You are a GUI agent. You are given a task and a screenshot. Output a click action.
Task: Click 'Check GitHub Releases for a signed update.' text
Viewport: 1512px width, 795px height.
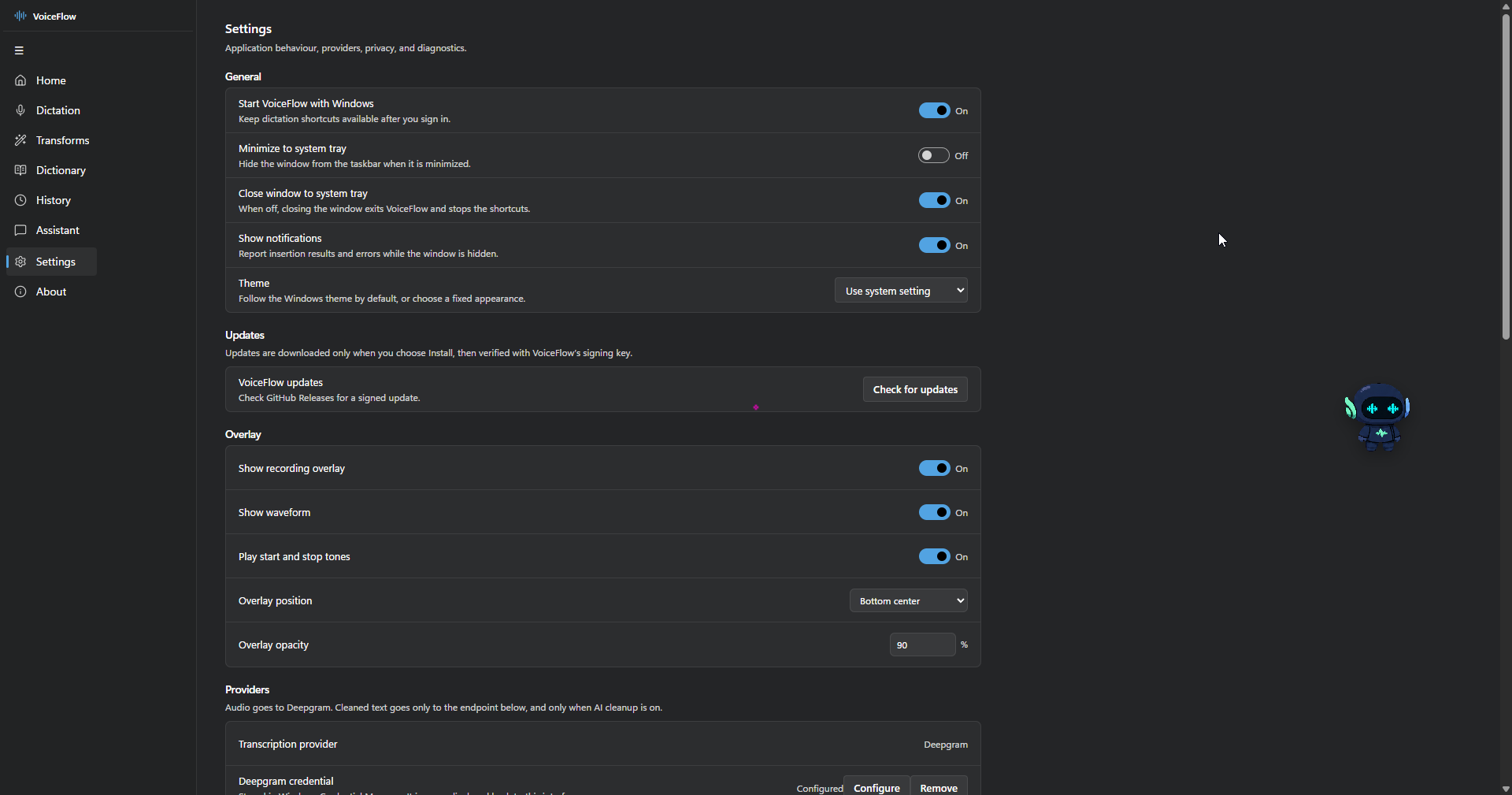click(329, 398)
